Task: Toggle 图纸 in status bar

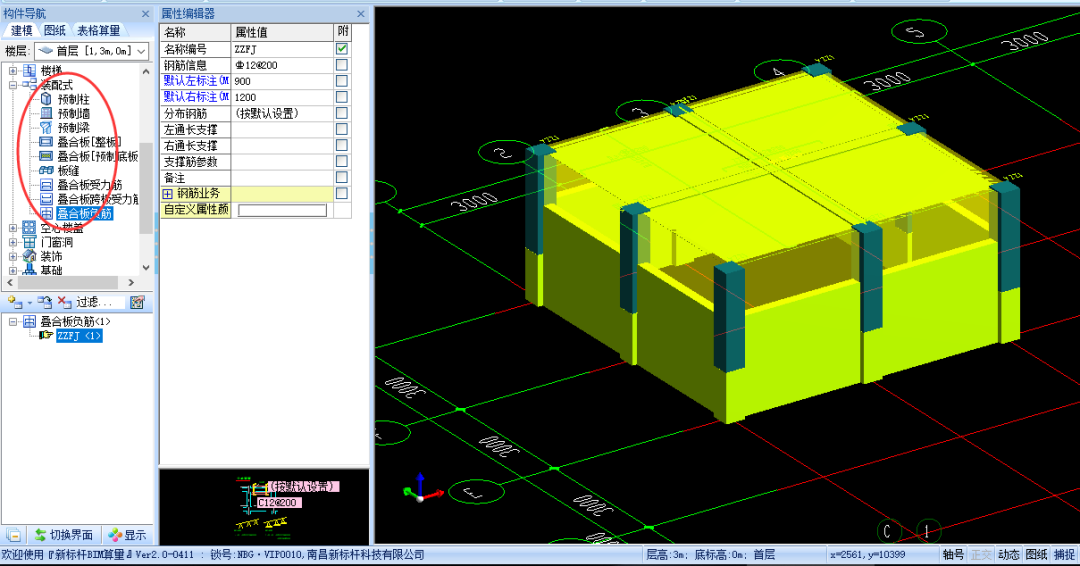Action: pyautogui.click(x=1037, y=554)
